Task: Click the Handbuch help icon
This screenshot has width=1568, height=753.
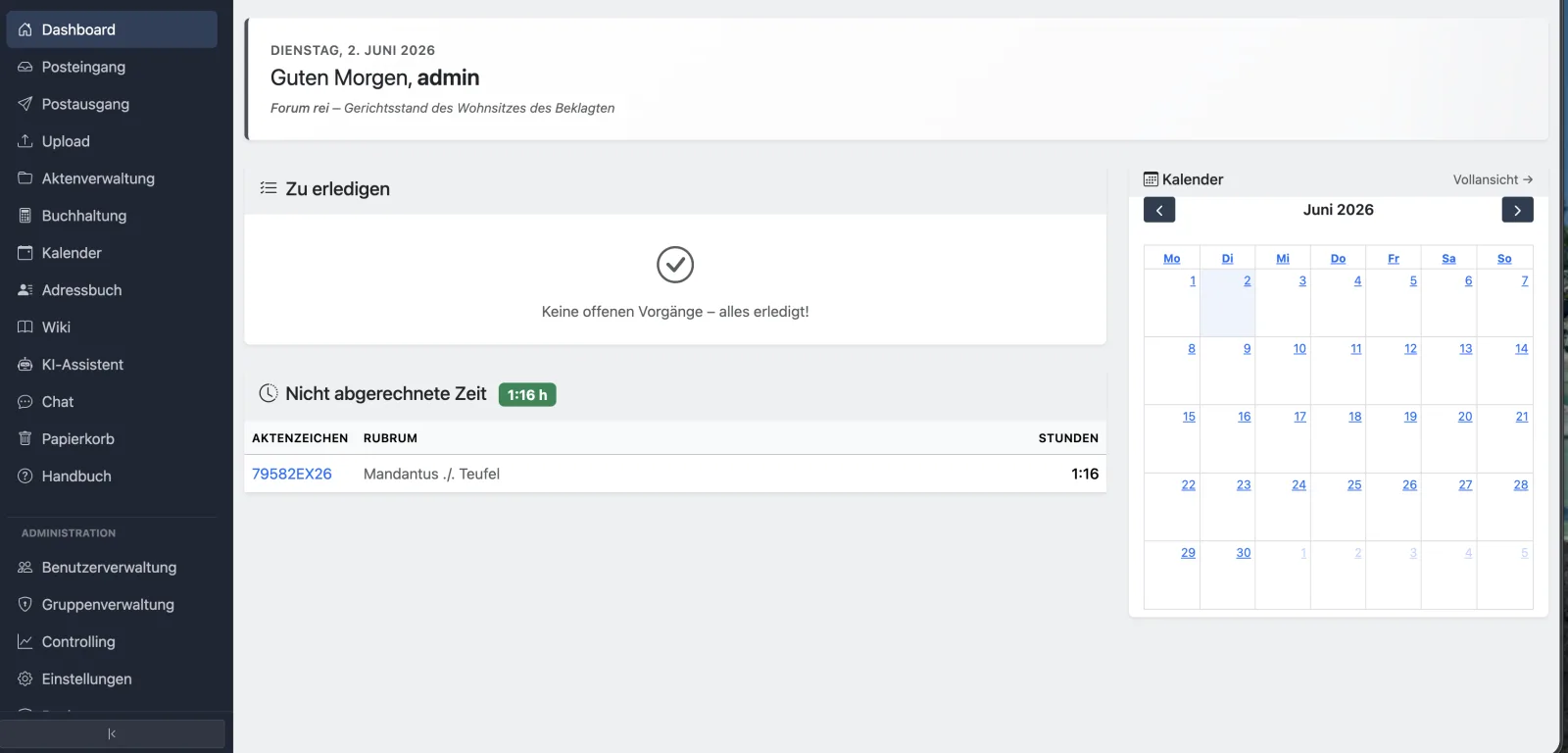Action: (x=25, y=477)
